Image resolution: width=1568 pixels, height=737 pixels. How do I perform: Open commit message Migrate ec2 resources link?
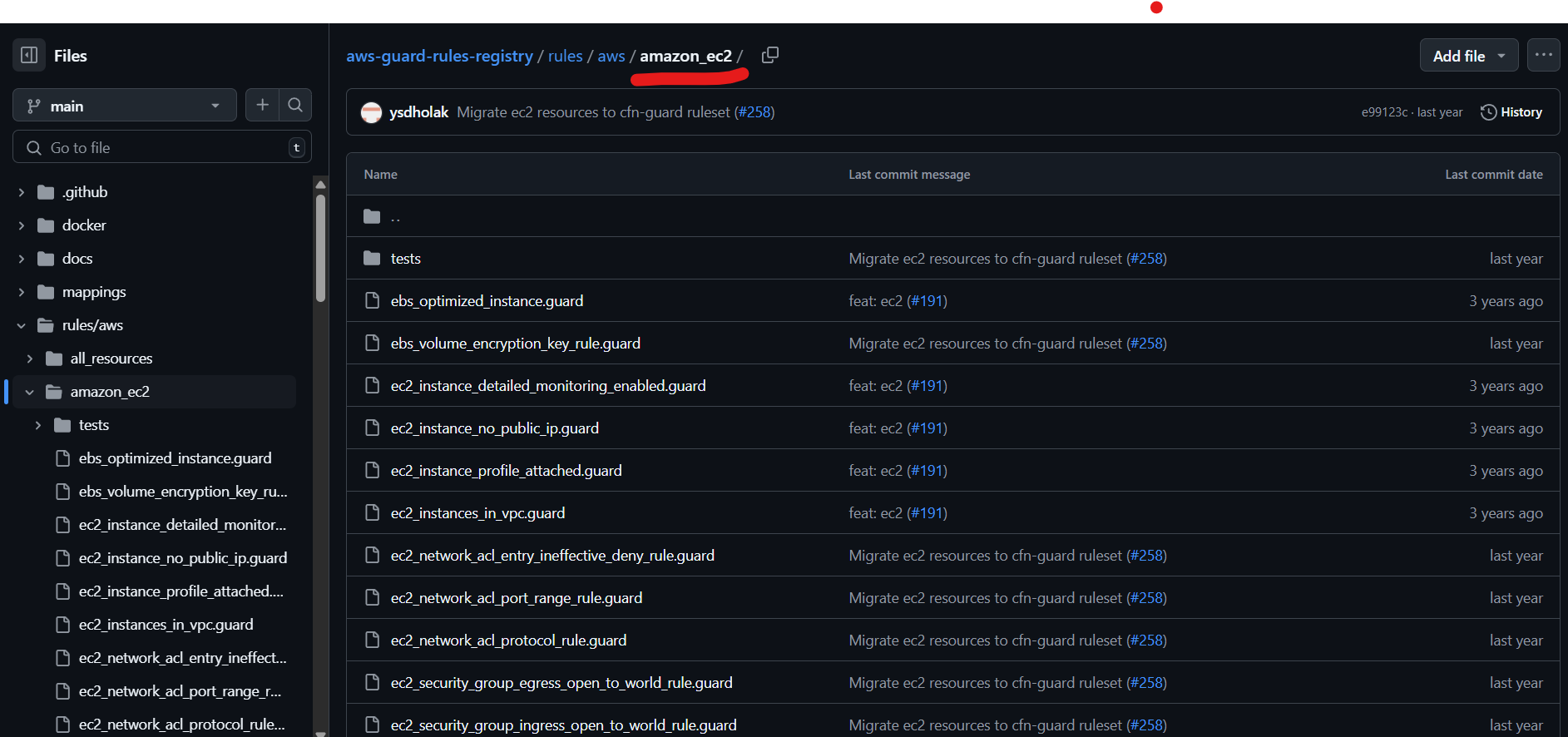(593, 112)
